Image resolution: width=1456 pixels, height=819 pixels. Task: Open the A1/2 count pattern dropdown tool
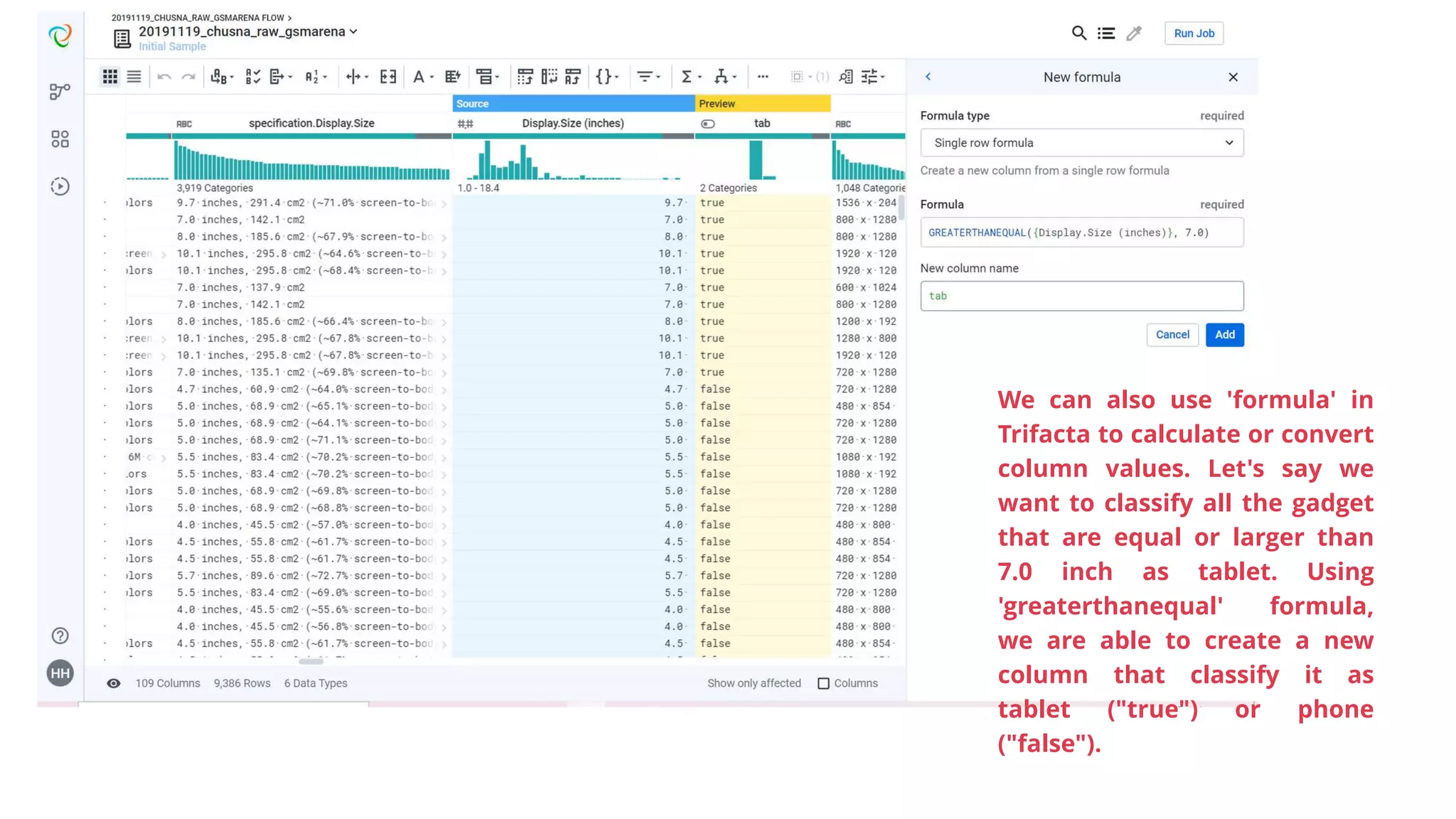[316, 77]
